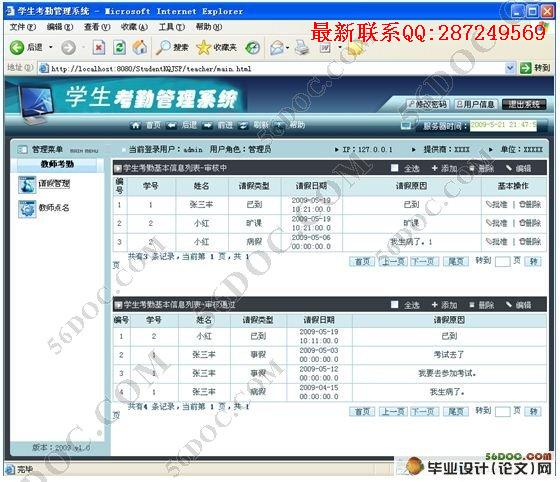This screenshot has width=560, height=482.
Task: Click 删除 for 小红 旷课 row
Action: click(530, 223)
